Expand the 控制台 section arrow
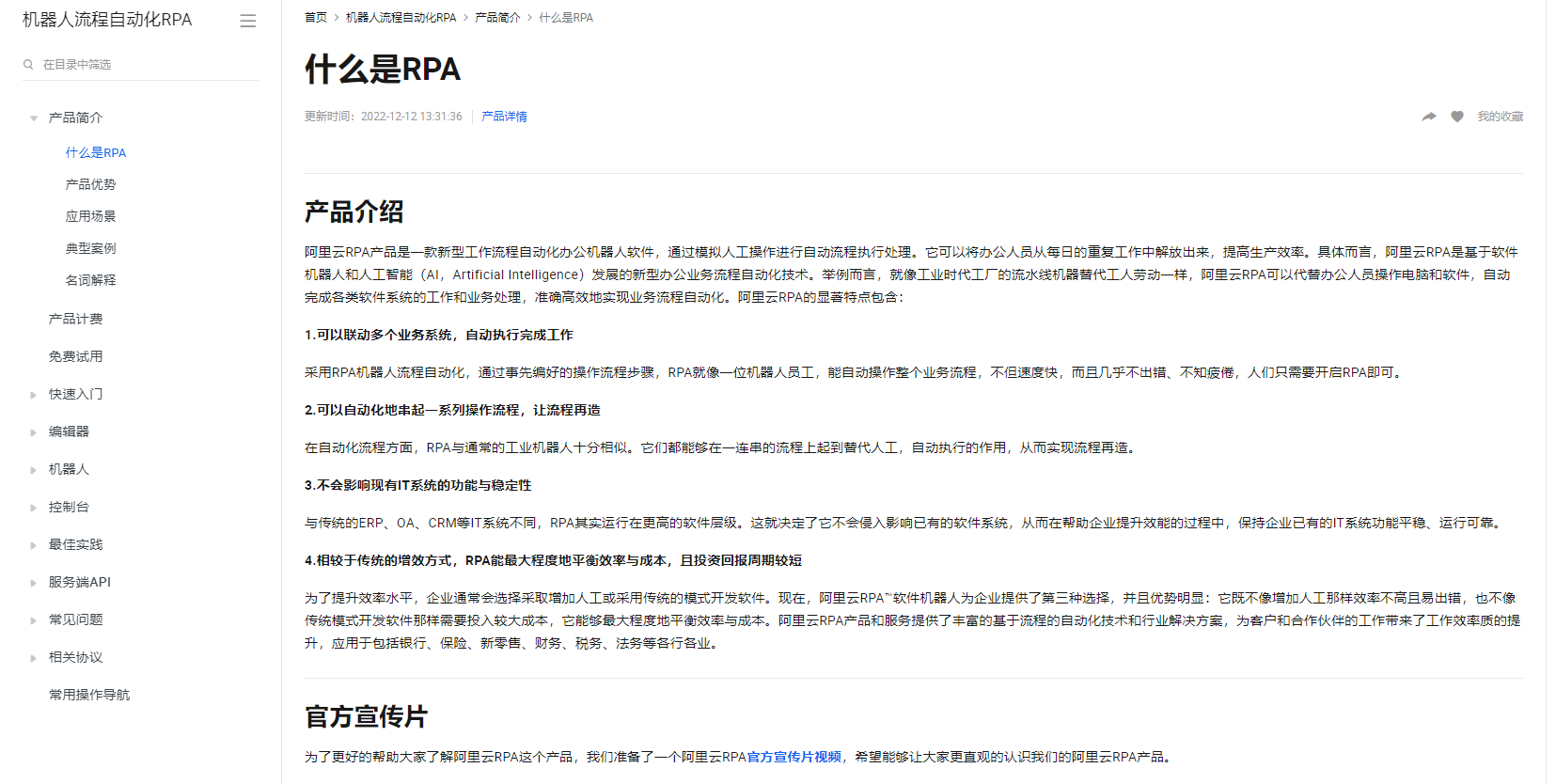This screenshot has width=1556, height=784. (x=34, y=508)
